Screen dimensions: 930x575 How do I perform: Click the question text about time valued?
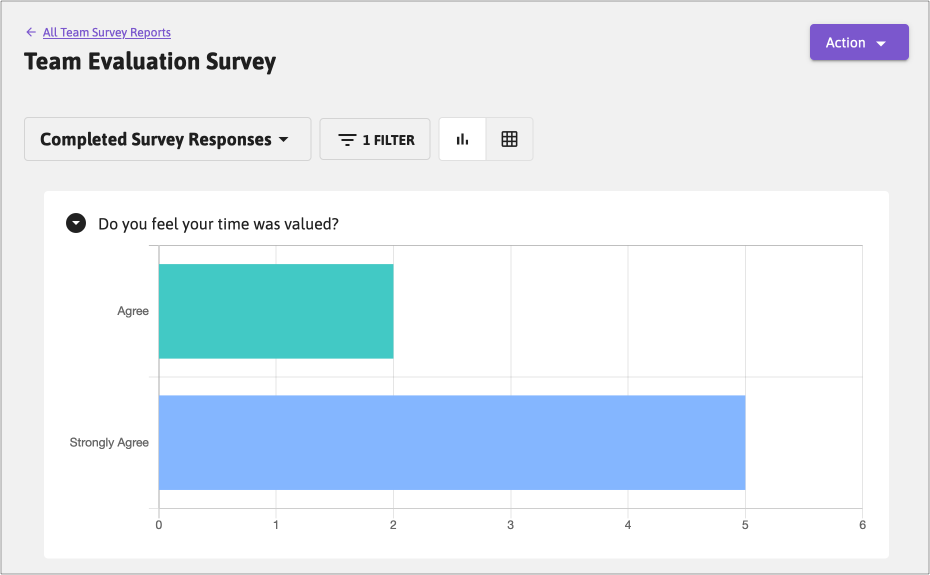point(218,224)
